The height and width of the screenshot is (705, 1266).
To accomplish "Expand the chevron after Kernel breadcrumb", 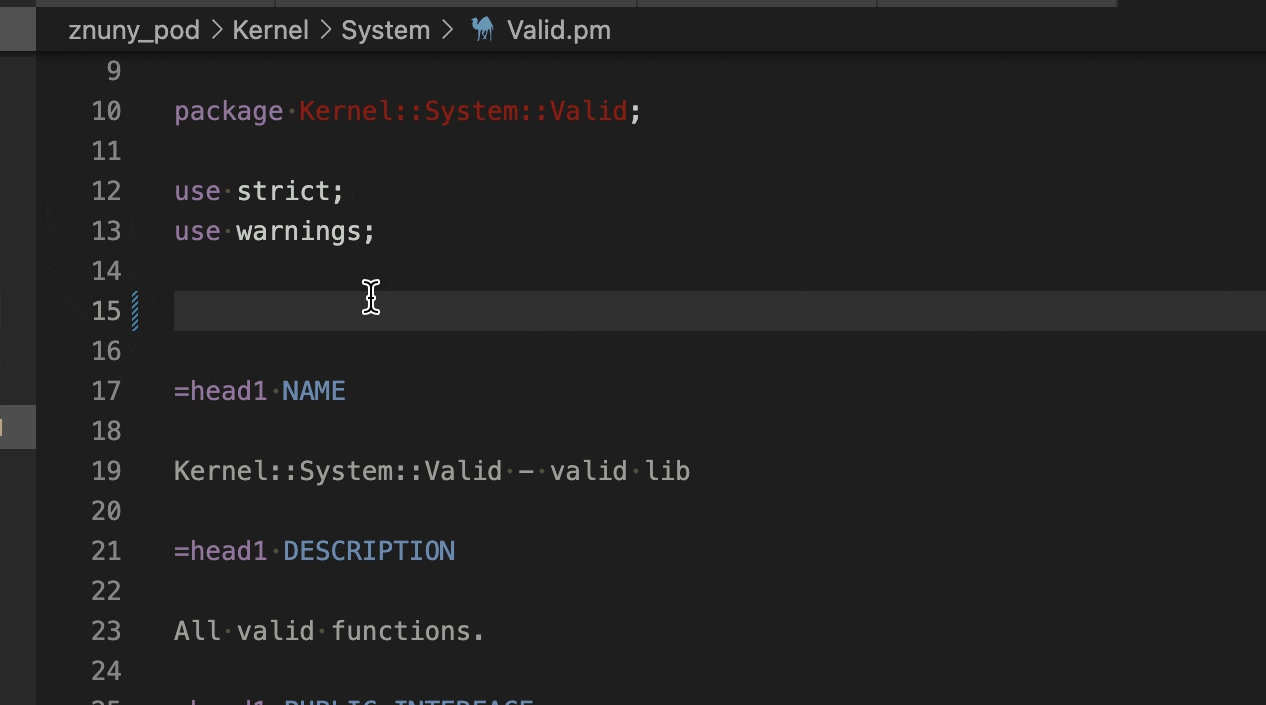I will pos(325,31).
